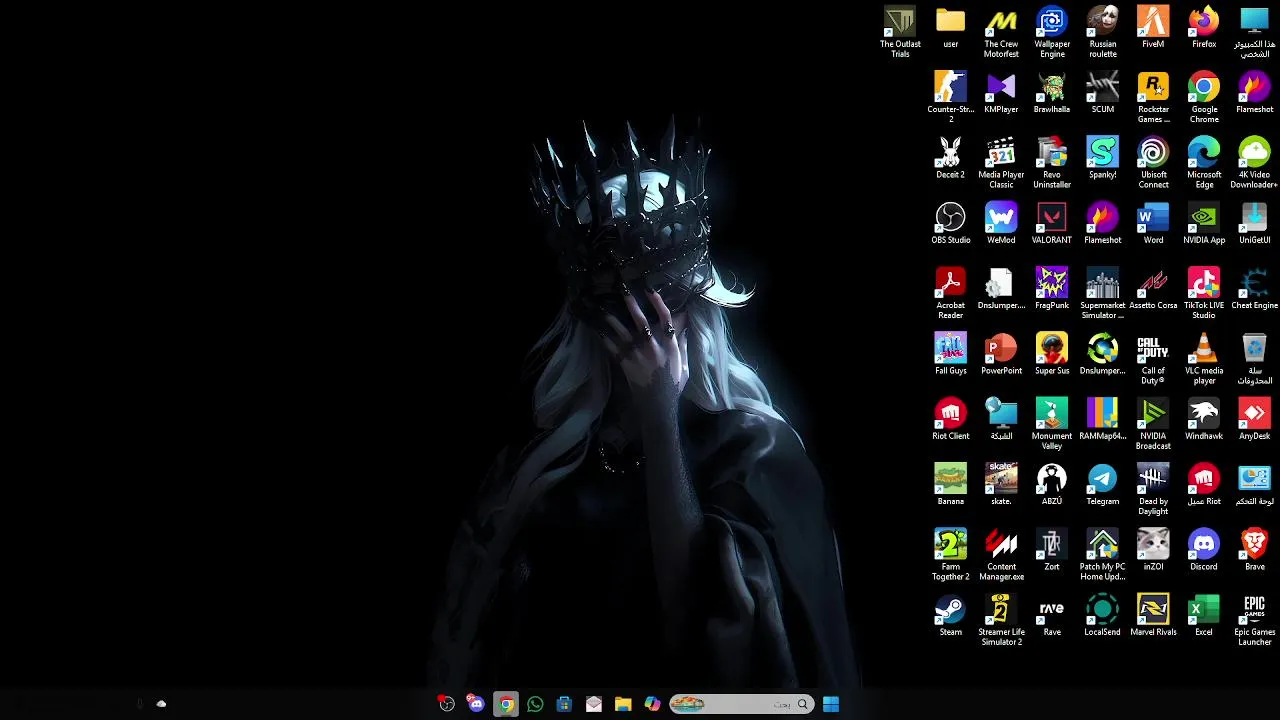This screenshot has height=720, width=1280.
Task: Launch RAMMap64 shortcut
Action: pyautogui.click(x=1102, y=419)
